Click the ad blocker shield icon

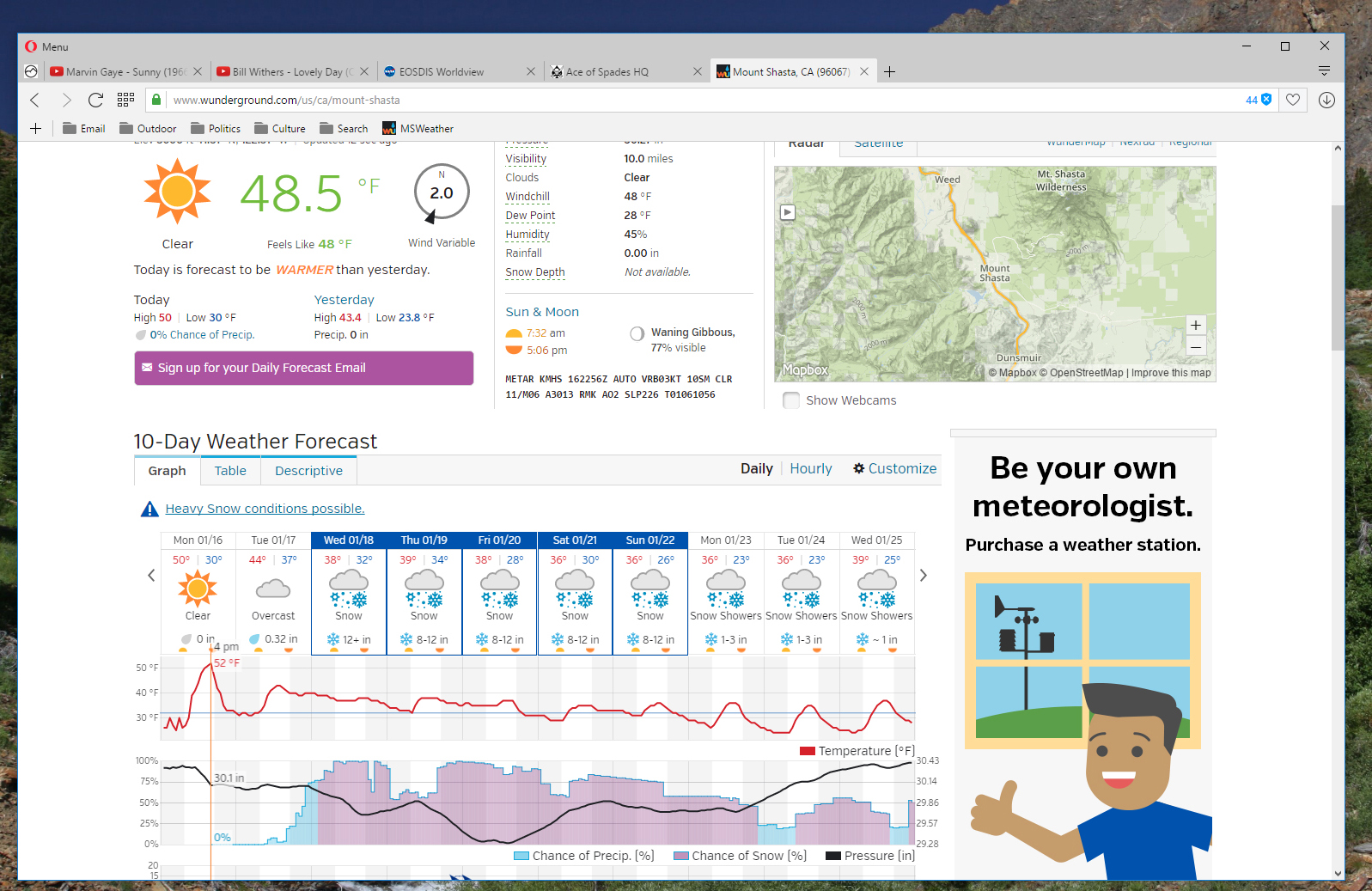[x=1265, y=101]
